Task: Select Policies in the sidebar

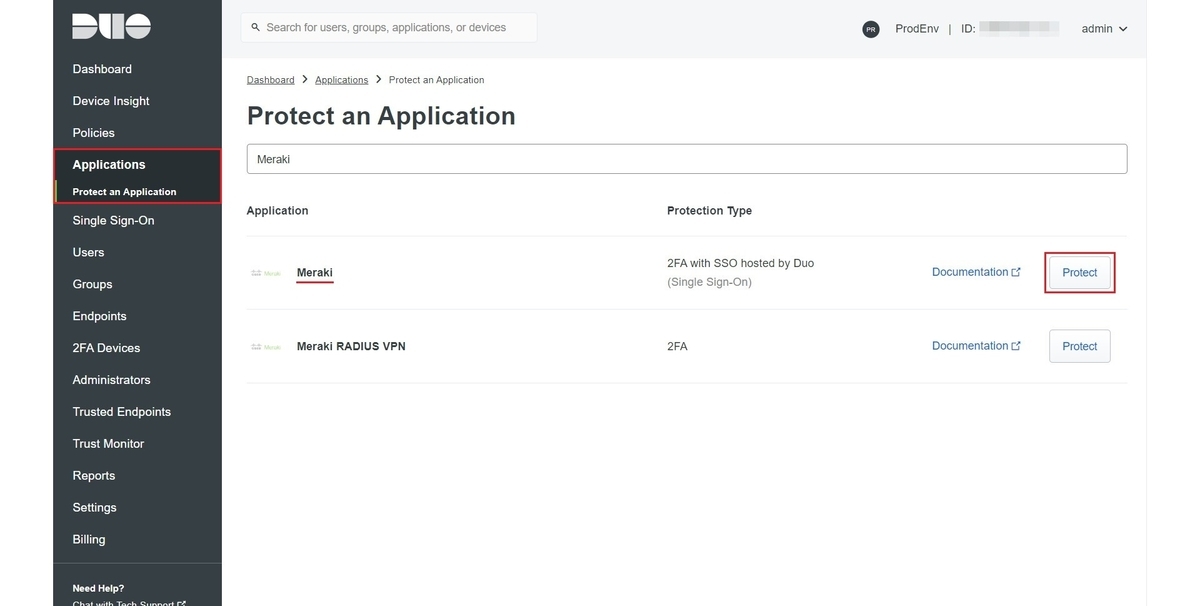Action: pyautogui.click(x=93, y=133)
